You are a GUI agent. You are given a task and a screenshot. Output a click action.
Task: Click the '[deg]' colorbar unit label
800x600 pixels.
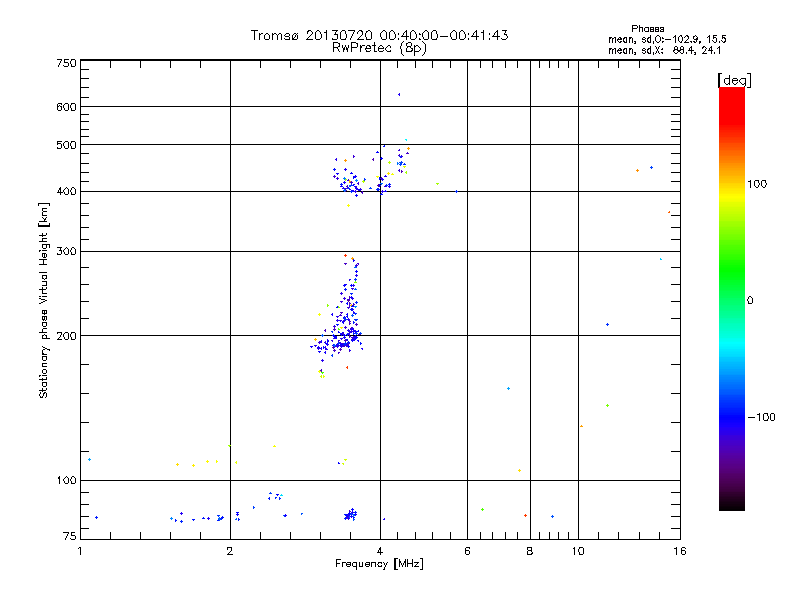click(734, 80)
